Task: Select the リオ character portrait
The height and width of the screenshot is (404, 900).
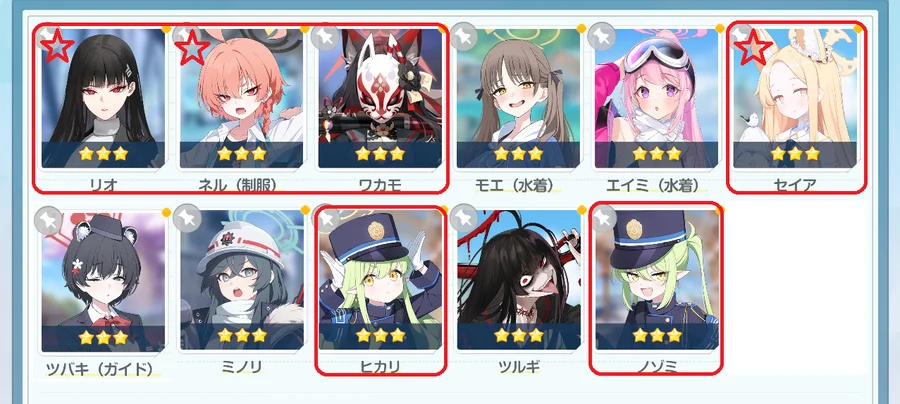Action: tap(103, 98)
